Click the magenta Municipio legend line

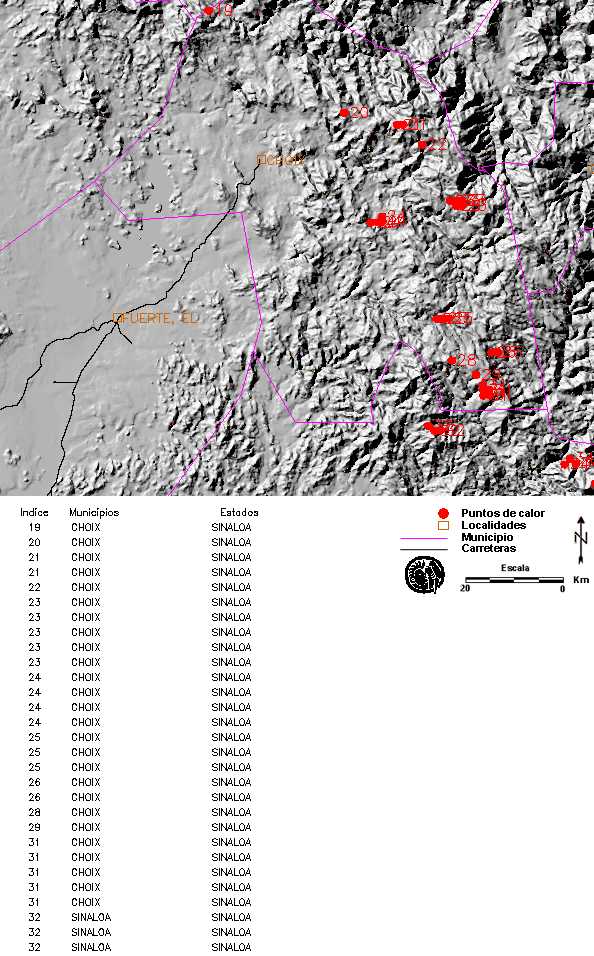click(424, 538)
